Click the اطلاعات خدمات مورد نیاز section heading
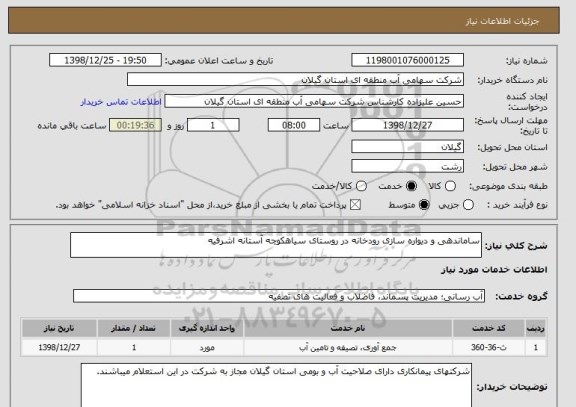The width and height of the screenshot is (576, 407). [x=494, y=270]
